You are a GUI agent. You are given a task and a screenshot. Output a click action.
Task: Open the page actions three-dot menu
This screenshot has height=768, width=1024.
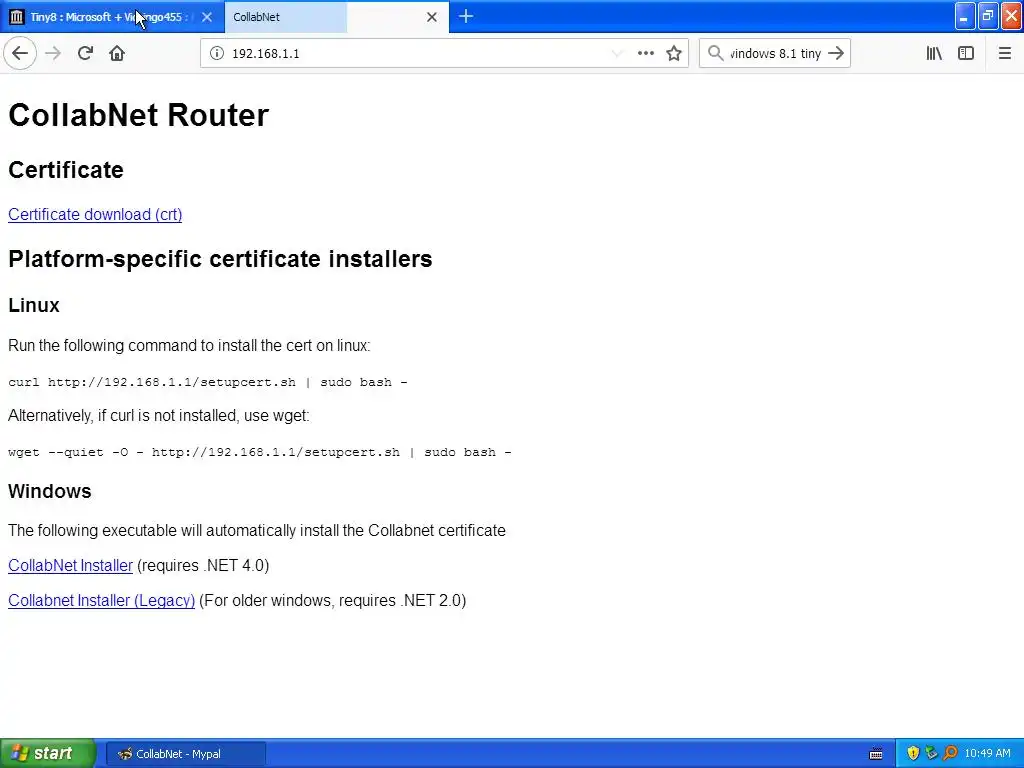[x=645, y=53]
